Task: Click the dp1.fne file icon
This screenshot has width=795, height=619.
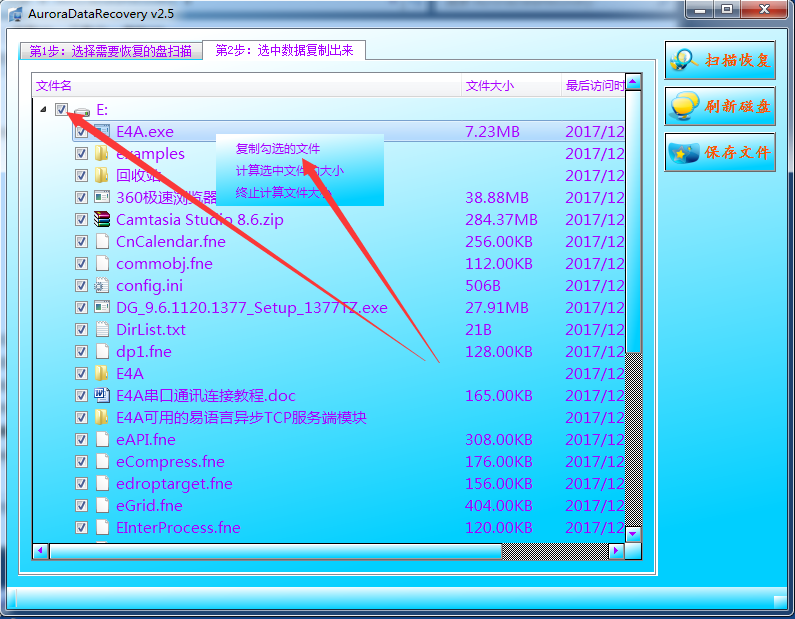Action: coord(102,351)
